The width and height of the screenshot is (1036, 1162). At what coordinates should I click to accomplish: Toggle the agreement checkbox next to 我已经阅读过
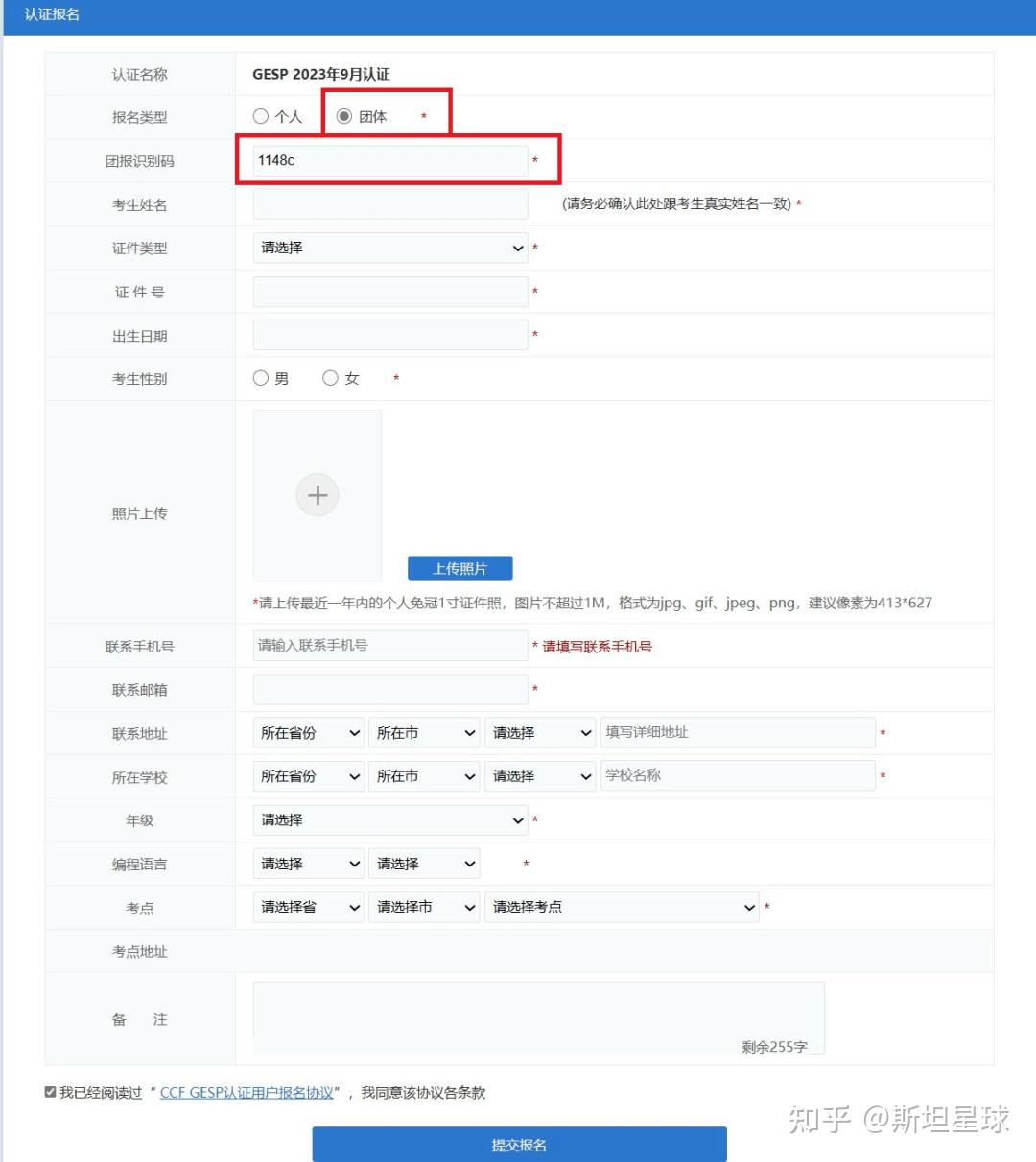click(x=48, y=1091)
